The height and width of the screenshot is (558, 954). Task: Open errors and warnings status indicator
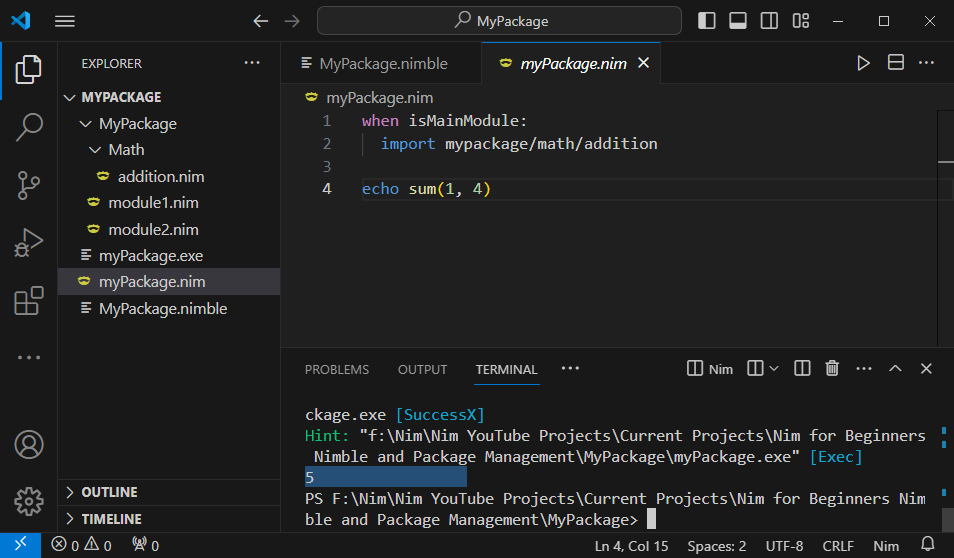(82, 545)
